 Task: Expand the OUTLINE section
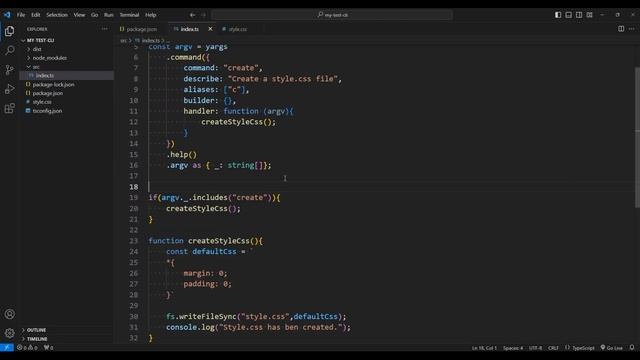pos(36,330)
